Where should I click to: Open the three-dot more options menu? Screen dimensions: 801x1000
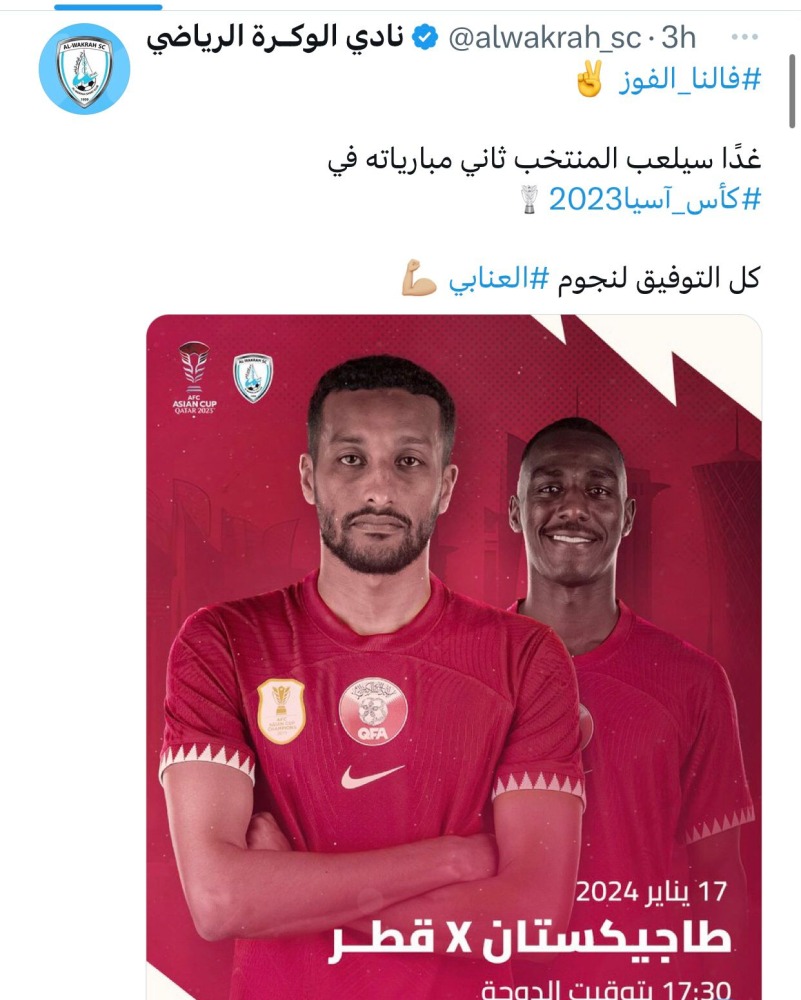pos(744,37)
